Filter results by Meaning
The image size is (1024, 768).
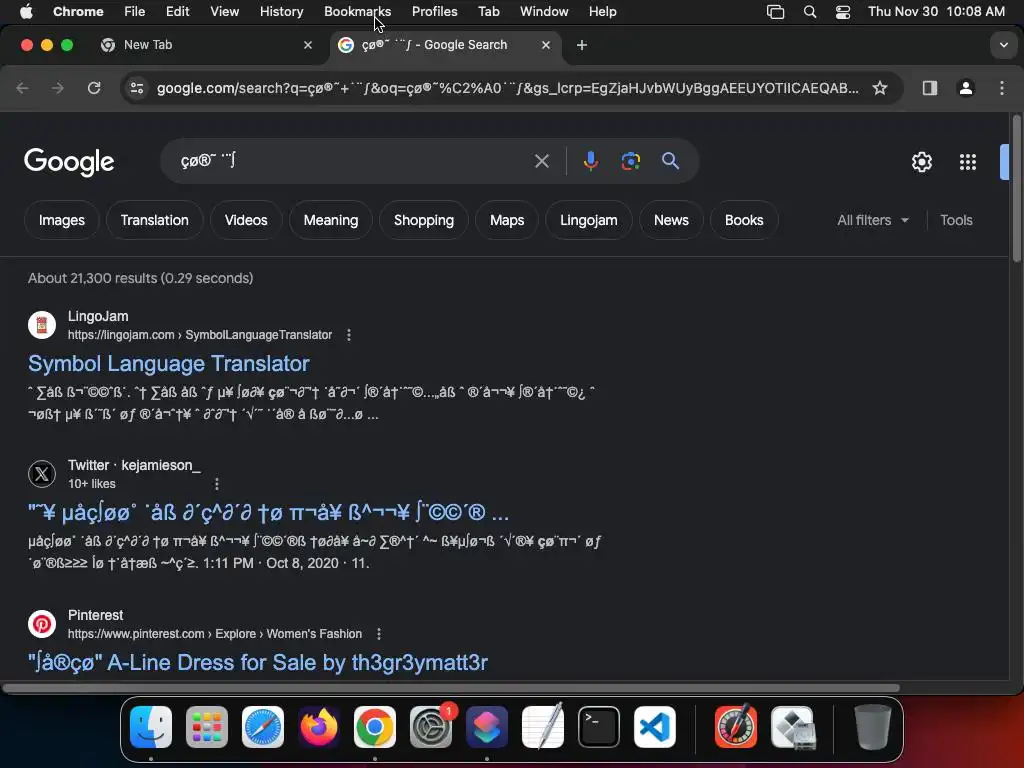330,220
